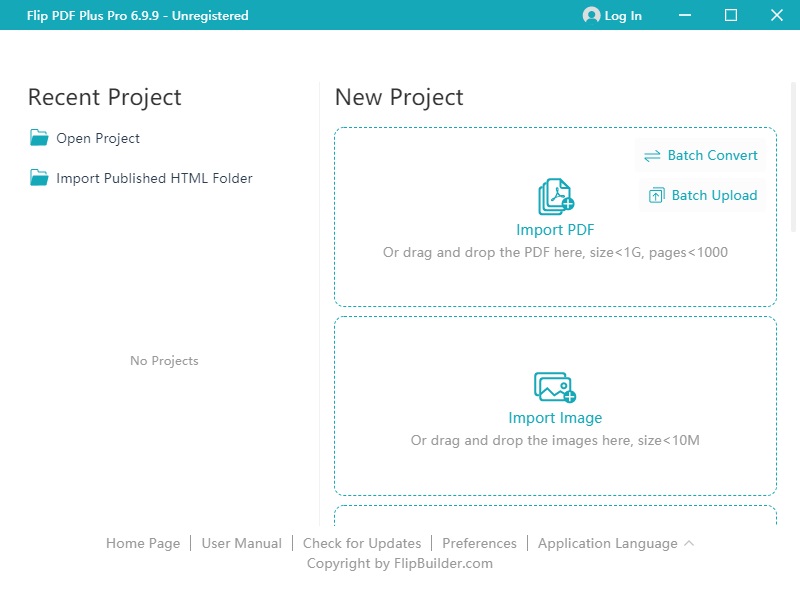Open Project from recent list

click(98, 138)
